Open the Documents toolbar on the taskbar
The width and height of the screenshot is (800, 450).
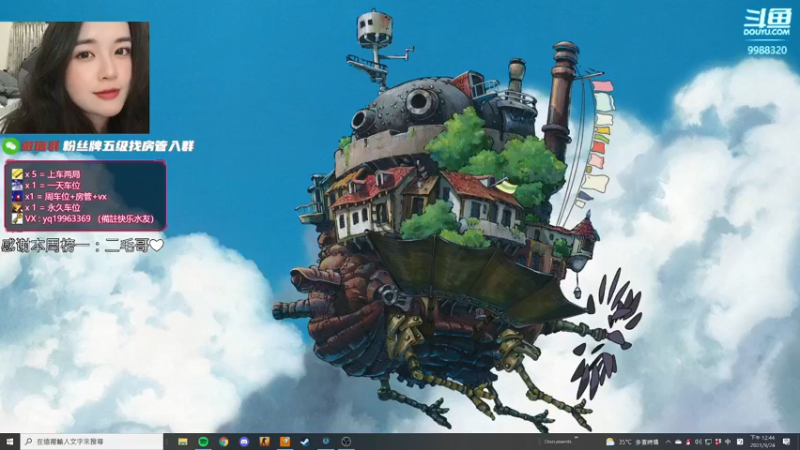pos(558,442)
